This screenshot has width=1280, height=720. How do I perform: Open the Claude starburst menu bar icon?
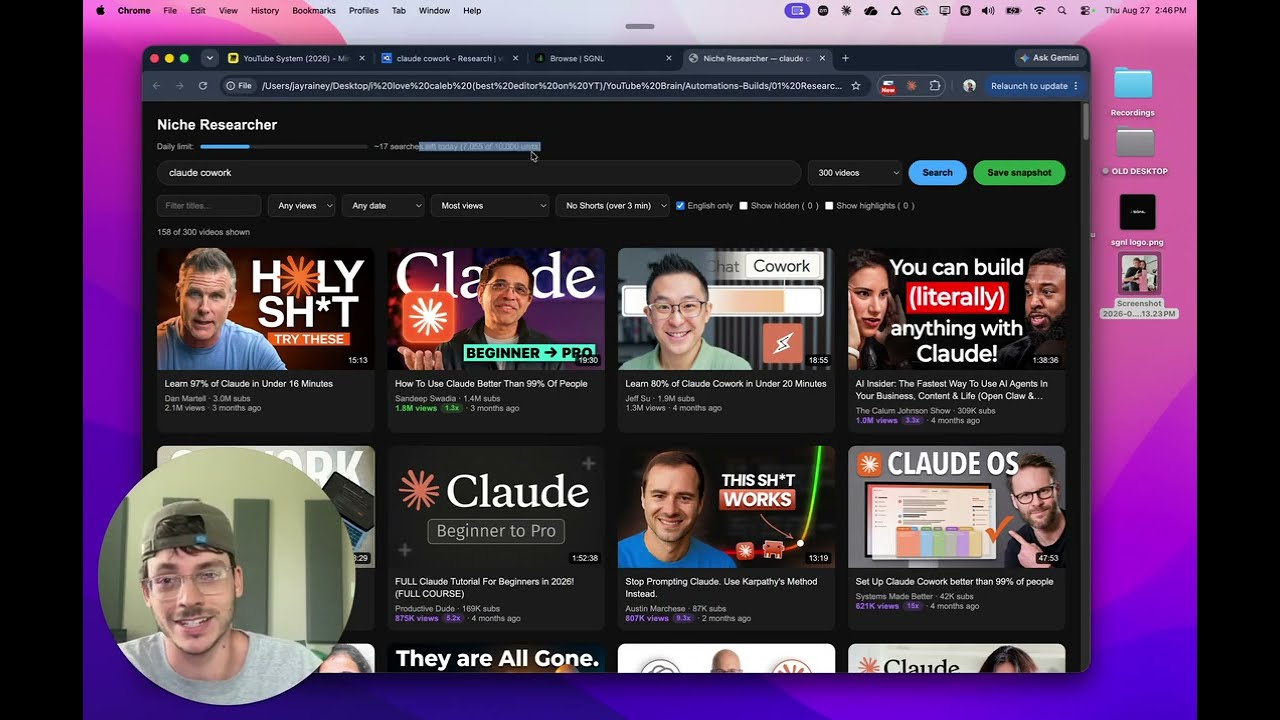pos(846,10)
